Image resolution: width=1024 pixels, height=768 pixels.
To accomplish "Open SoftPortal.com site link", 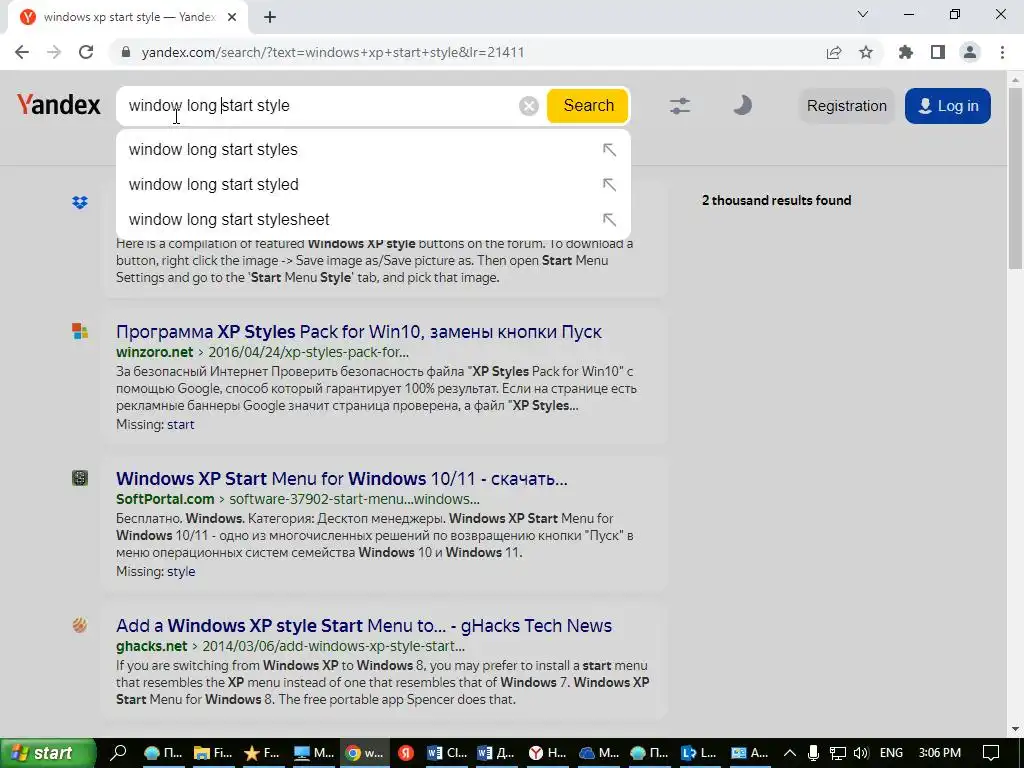I will 165,499.
